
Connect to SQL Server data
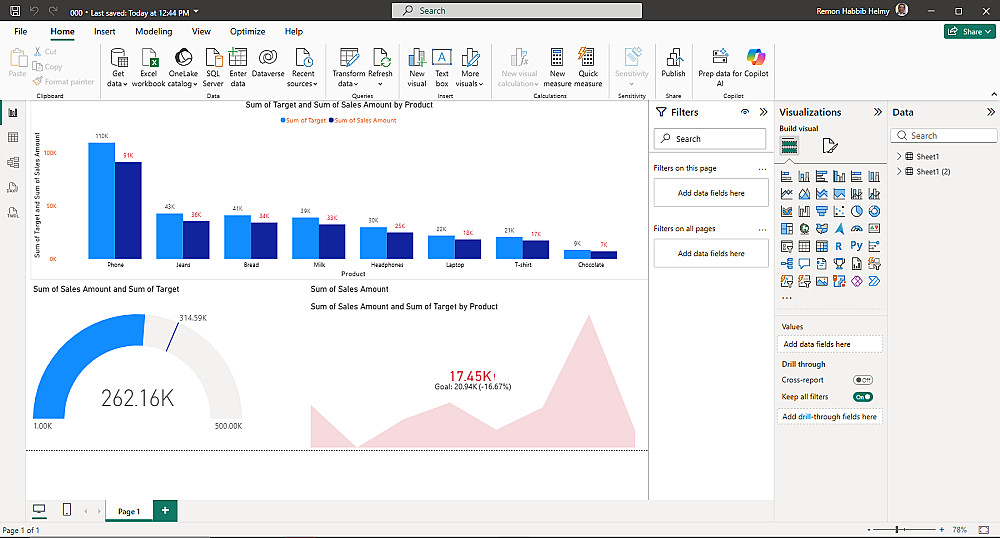pos(213,68)
